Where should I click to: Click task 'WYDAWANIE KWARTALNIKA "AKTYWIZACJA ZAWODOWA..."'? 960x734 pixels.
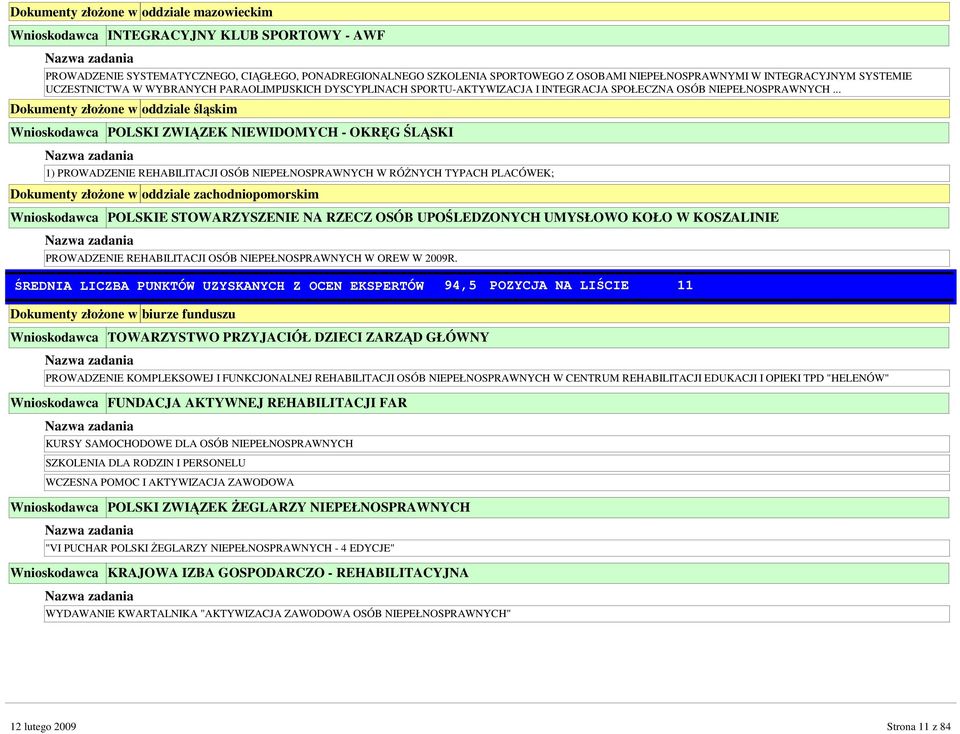[x=497, y=613]
